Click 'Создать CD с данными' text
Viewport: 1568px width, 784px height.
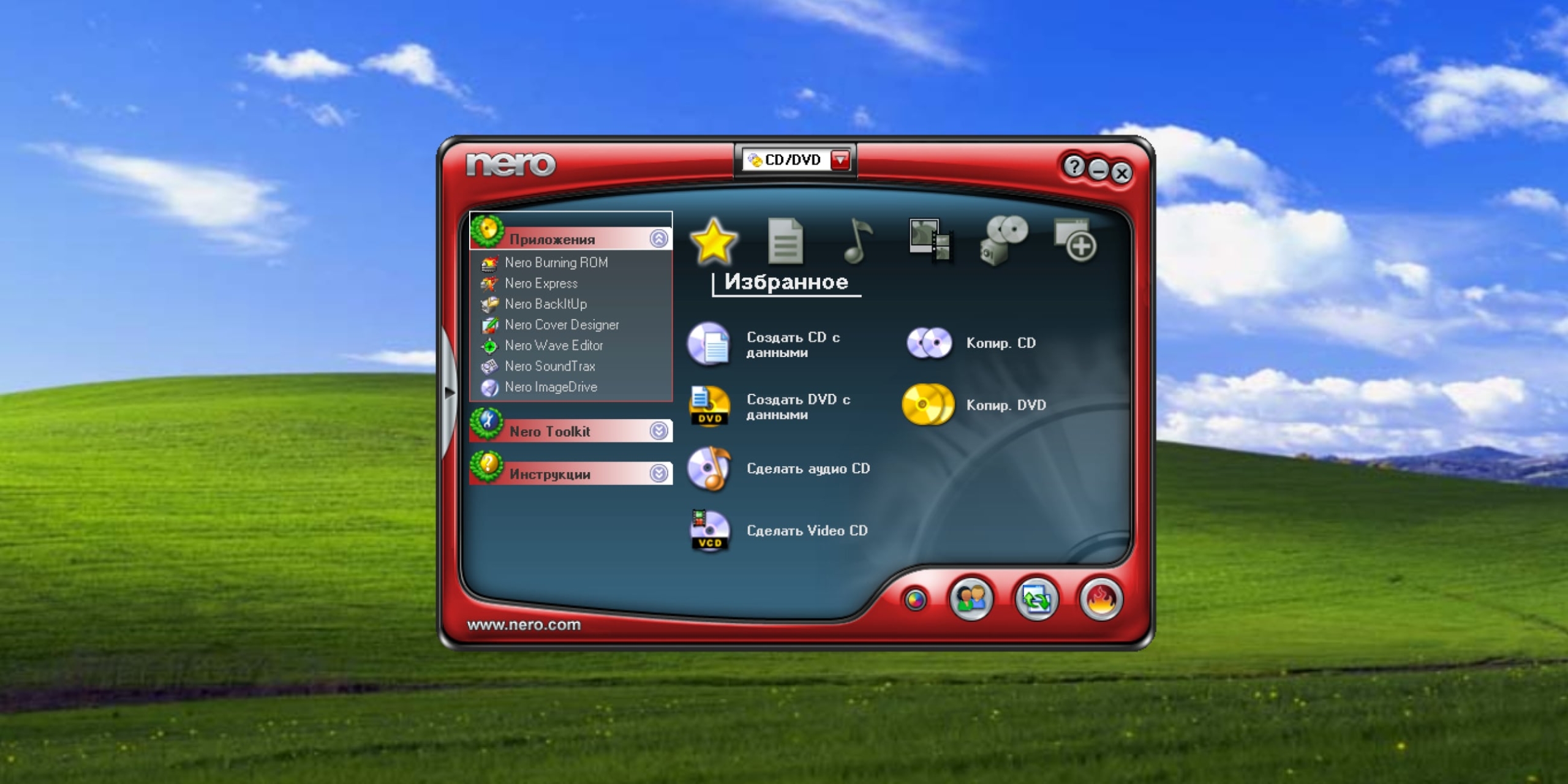click(793, 345)
